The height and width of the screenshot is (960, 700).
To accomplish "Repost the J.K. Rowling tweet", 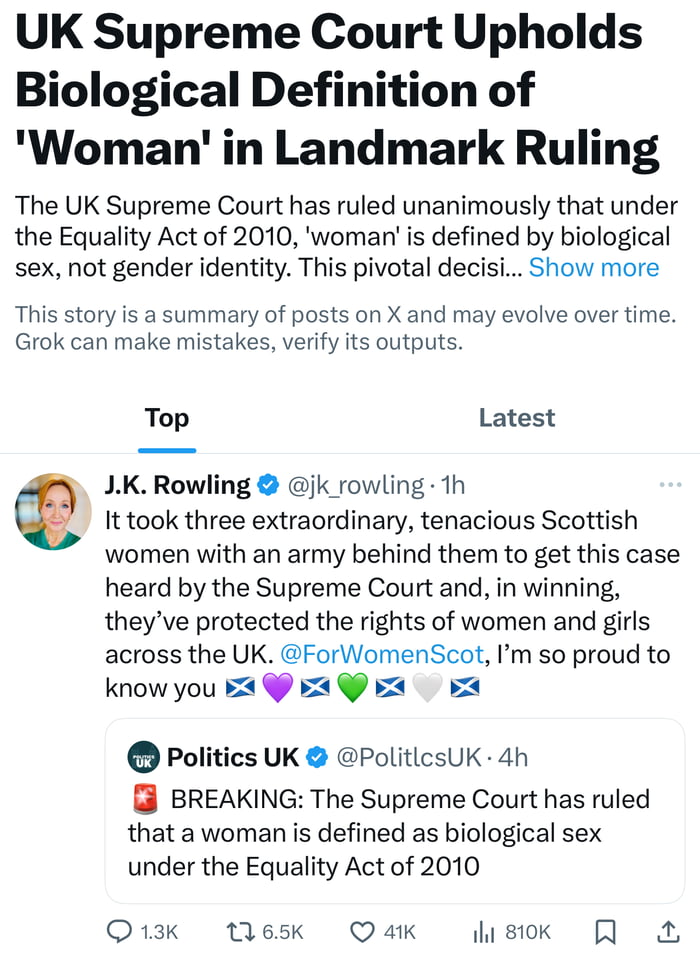I will [239, 931].
